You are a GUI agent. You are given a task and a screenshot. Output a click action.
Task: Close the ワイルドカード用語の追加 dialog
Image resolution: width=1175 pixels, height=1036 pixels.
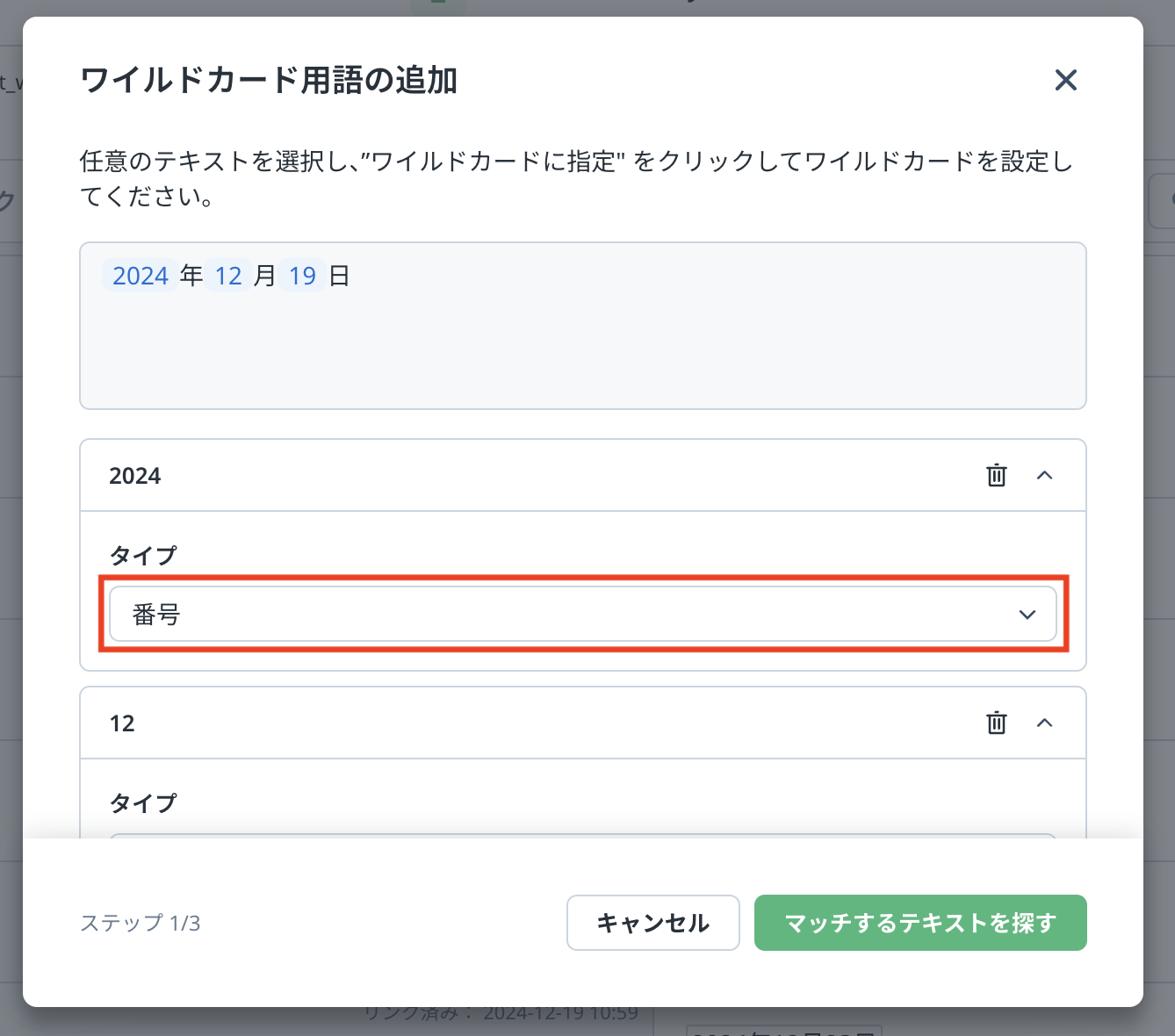click(x=1065, y=81)
